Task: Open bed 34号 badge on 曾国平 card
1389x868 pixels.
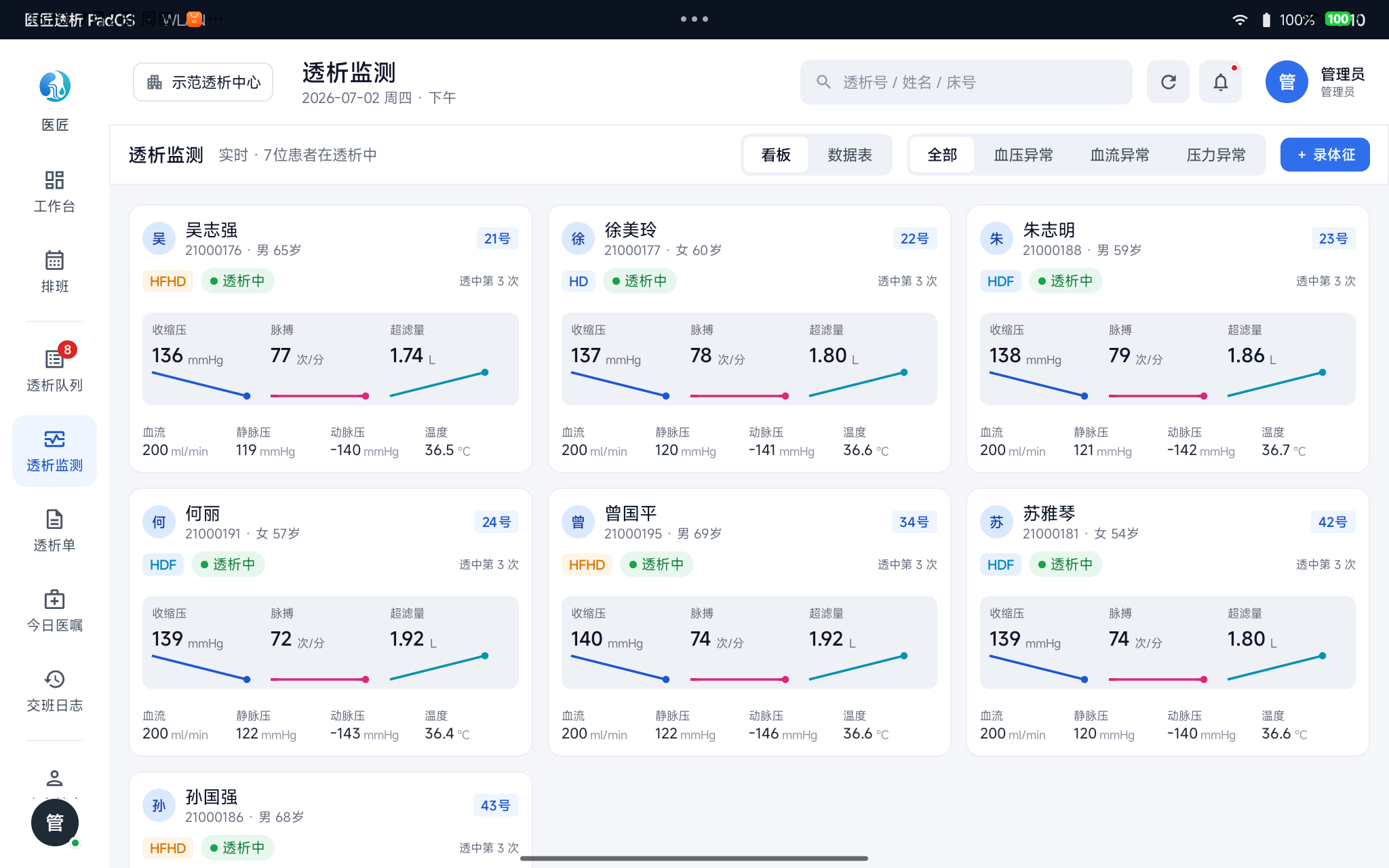Action: [x=914, y=522]
